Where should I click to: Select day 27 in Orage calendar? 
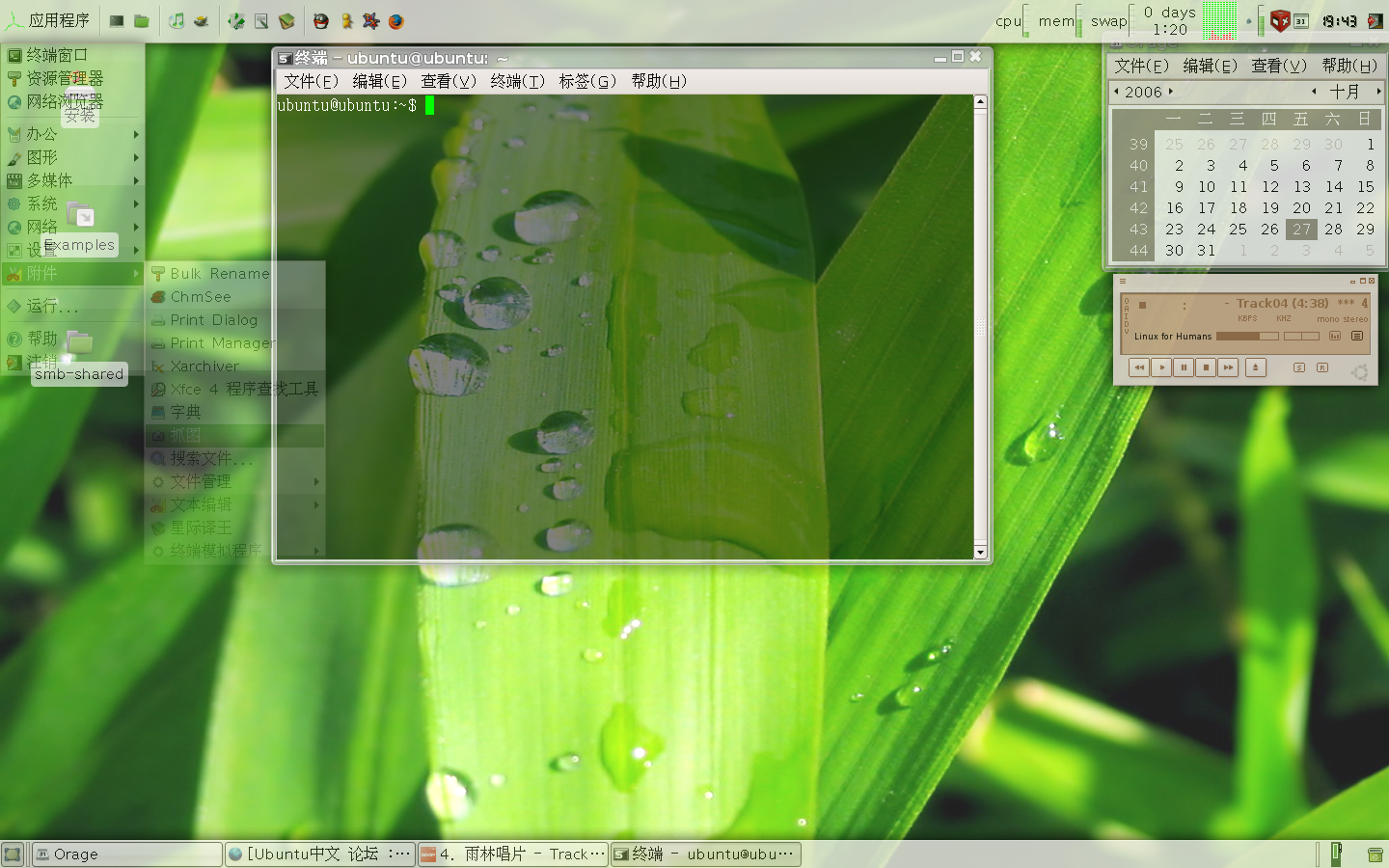[x=1302, y=230]
